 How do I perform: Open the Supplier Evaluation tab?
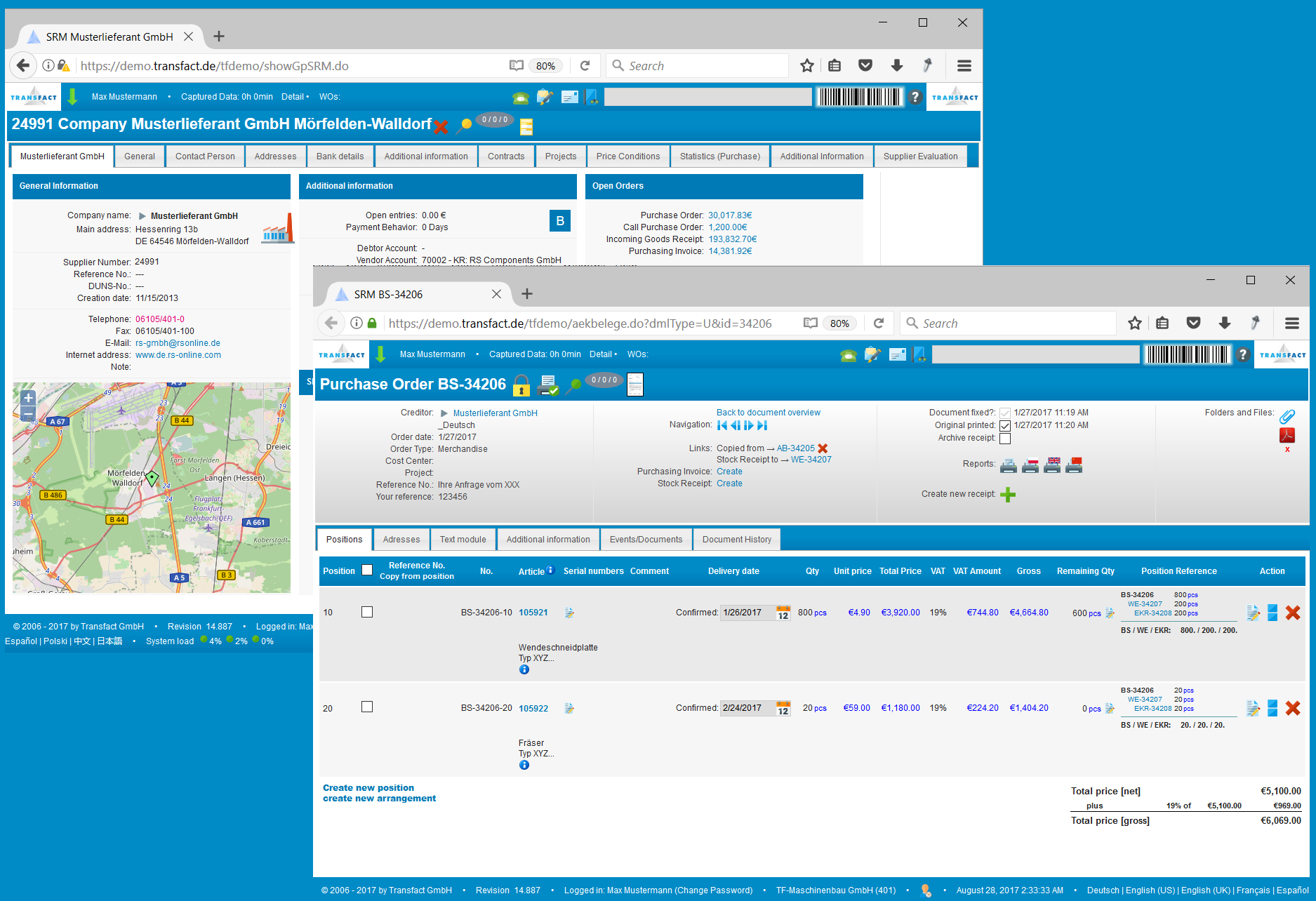tap(920, 156)
